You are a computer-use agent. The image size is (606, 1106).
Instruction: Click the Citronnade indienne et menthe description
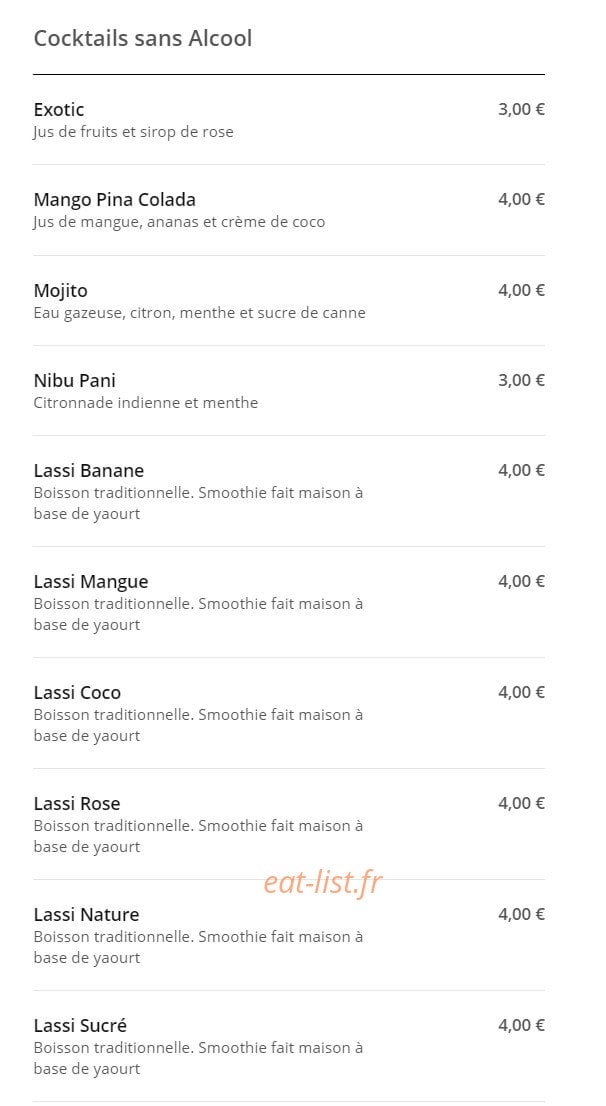coord(145,403)
